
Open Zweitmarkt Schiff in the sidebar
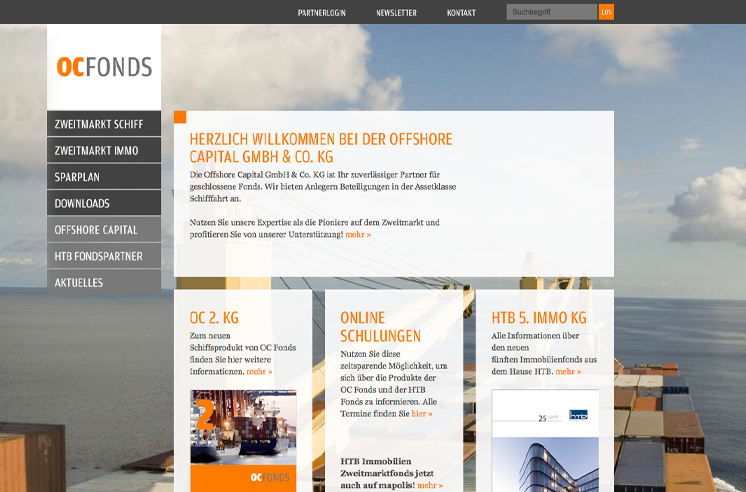pos(104,124)
